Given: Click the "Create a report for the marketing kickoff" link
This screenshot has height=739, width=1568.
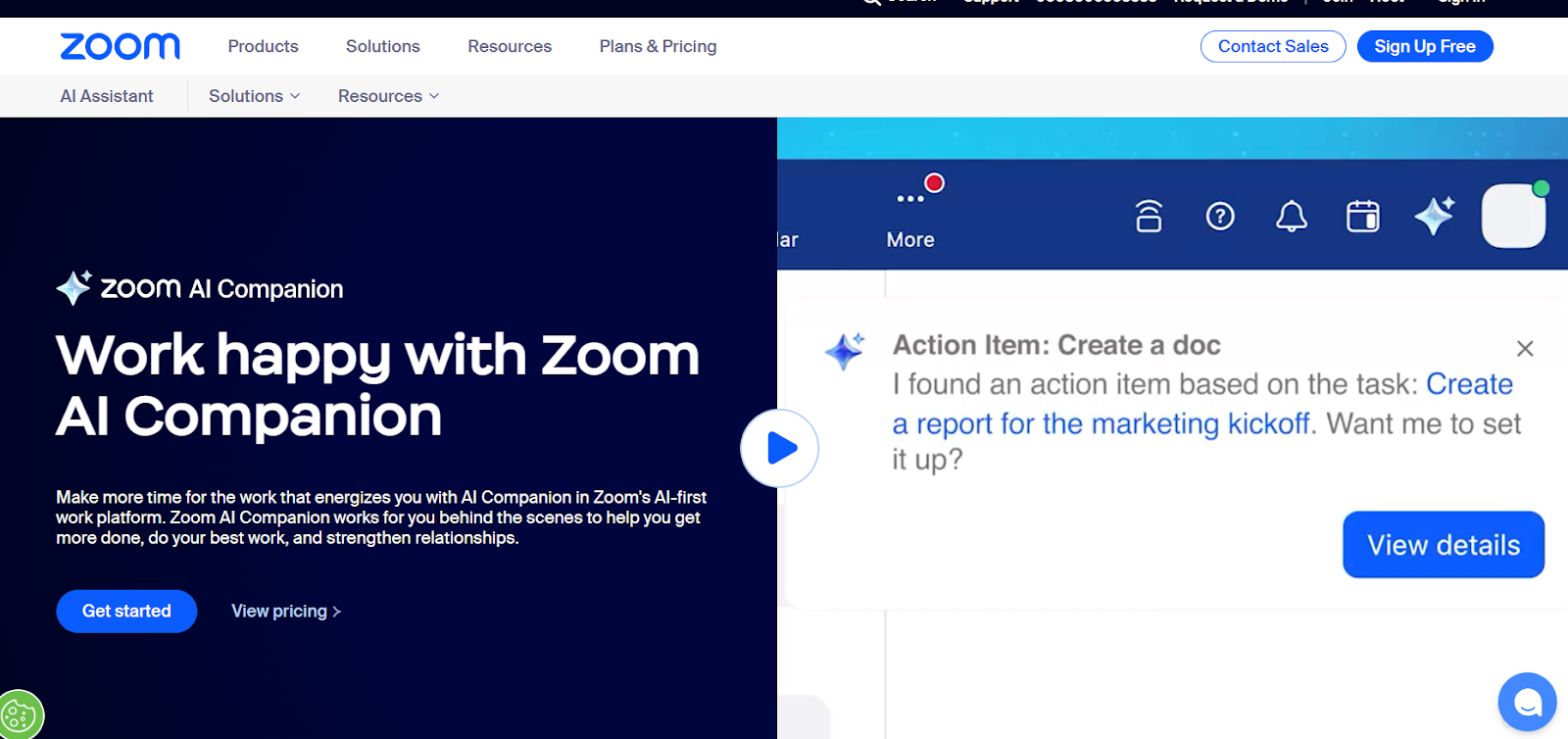Looking at the screenshot, I should [x=1202, y=404].
